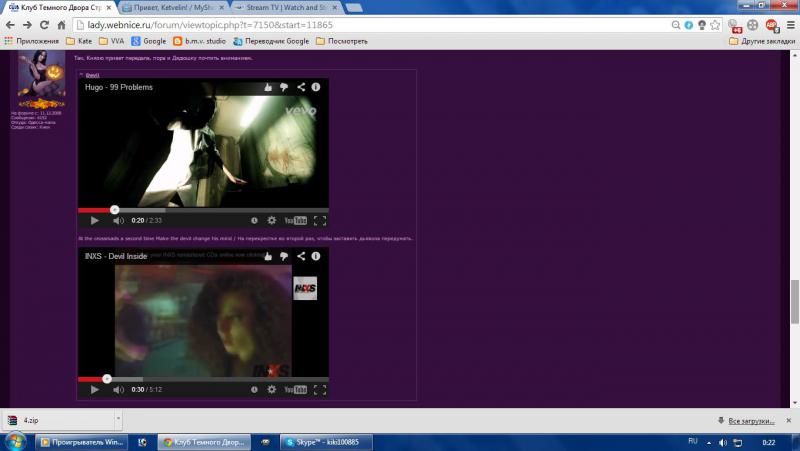Like the Hugo - 99 Problems video
Screen dimensions: 800x451
click(268, 88)
